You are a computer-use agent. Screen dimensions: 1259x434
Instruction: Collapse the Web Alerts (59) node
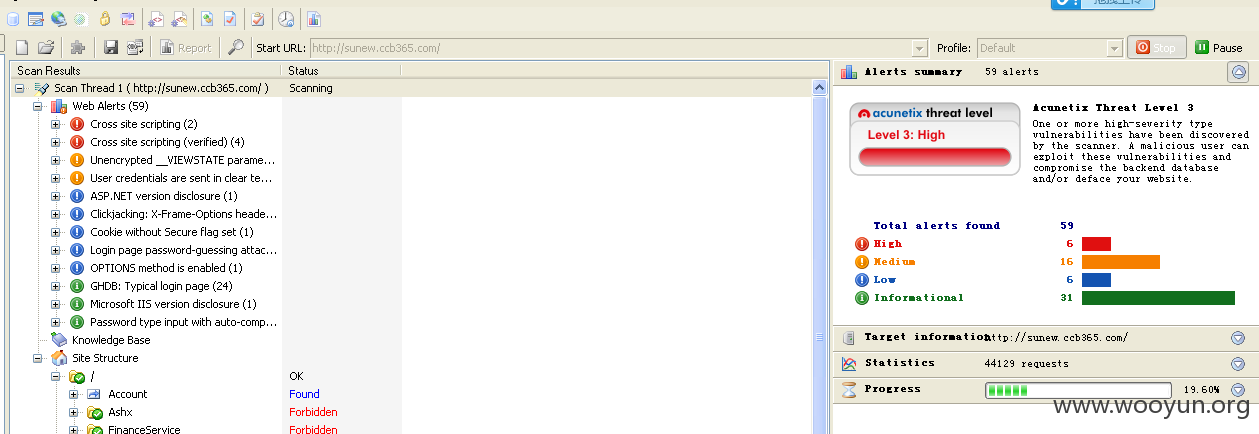38,106
